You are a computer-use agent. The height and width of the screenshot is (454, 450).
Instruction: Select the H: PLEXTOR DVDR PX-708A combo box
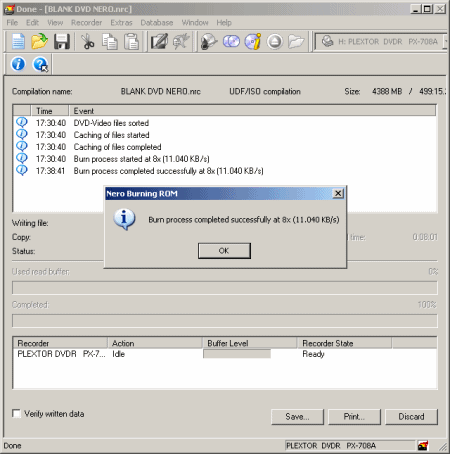coord(382,41)
